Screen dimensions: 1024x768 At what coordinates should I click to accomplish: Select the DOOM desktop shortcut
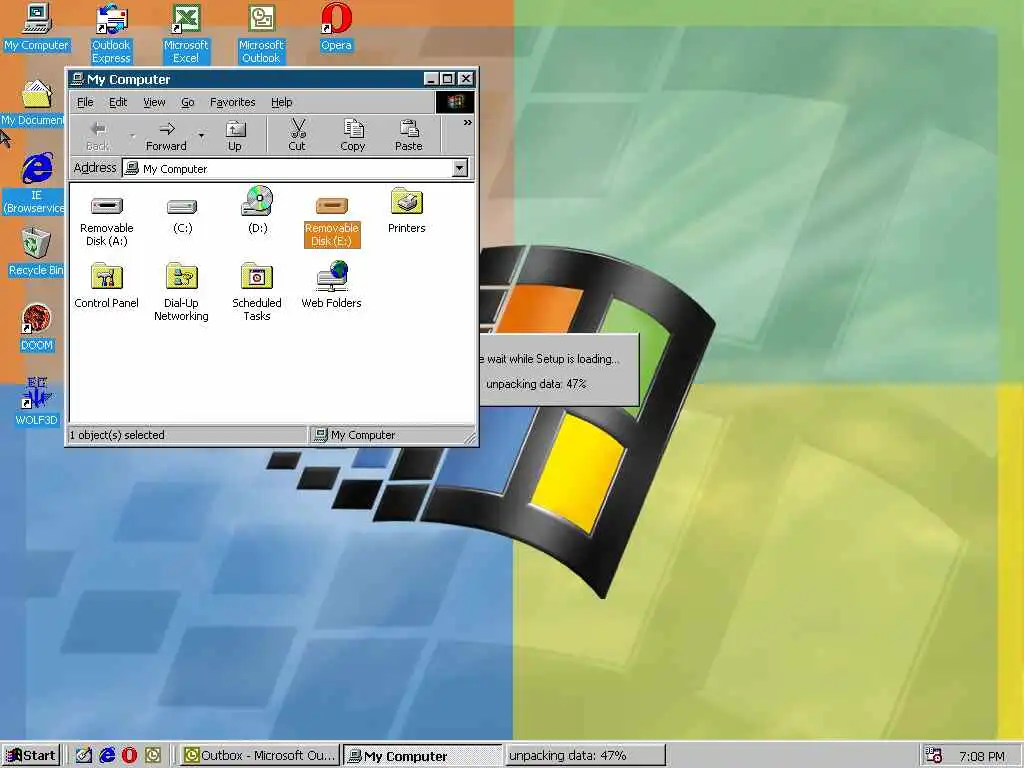pos(37,328)
